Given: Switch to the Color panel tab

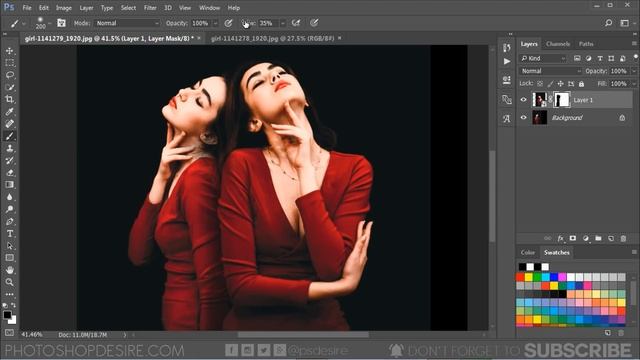Looking at the screenshot, I should tap(528, 253).
